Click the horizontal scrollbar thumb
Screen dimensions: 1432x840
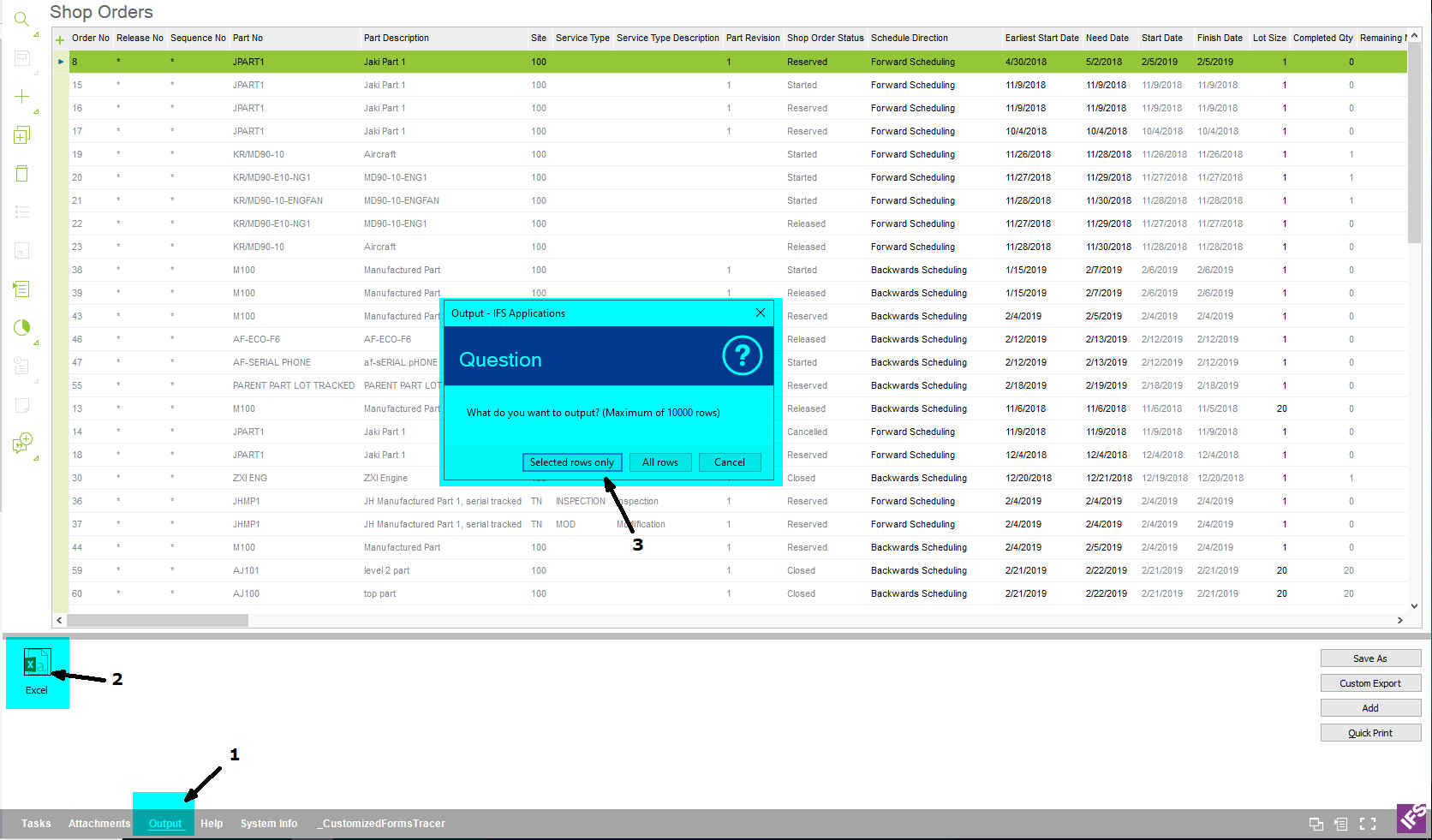[158, 620]
